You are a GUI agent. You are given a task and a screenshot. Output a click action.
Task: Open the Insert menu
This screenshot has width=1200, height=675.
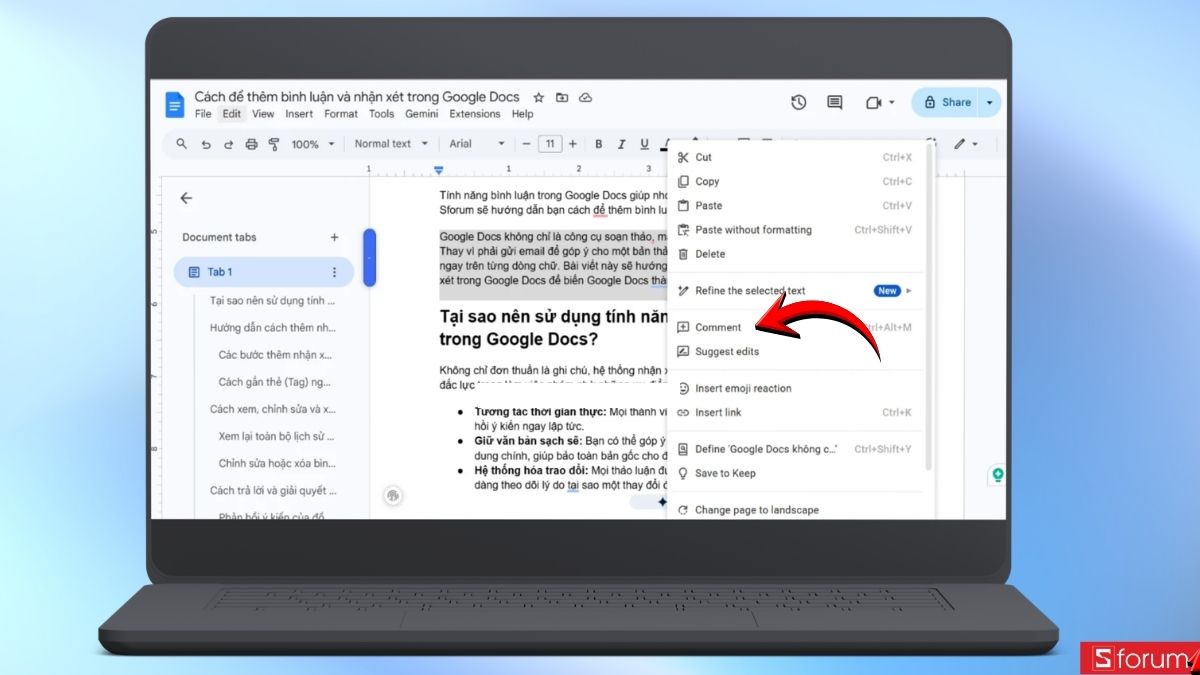click(x=299, y=114)
